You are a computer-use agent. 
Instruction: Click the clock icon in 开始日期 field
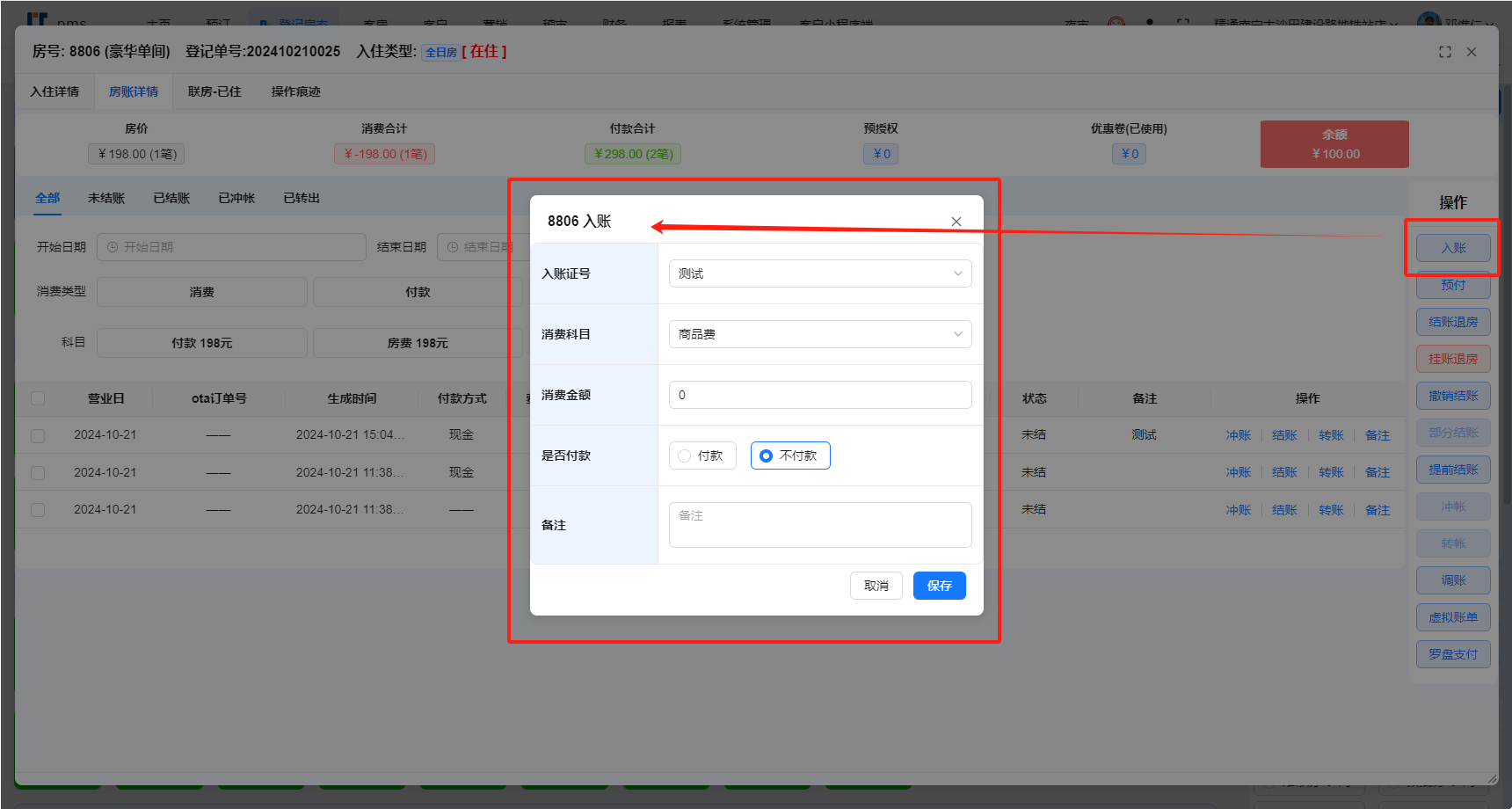tap(113, 247)
